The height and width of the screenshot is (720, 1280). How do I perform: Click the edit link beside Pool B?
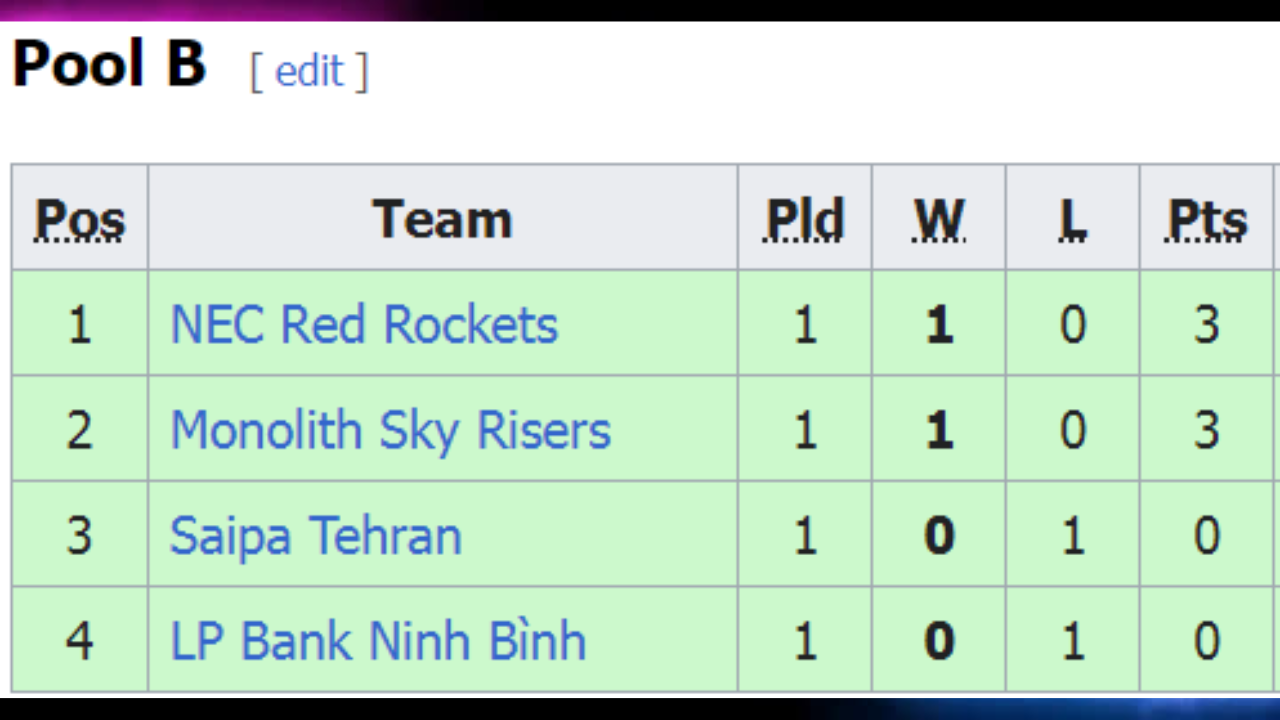click(x=309, y=72)
